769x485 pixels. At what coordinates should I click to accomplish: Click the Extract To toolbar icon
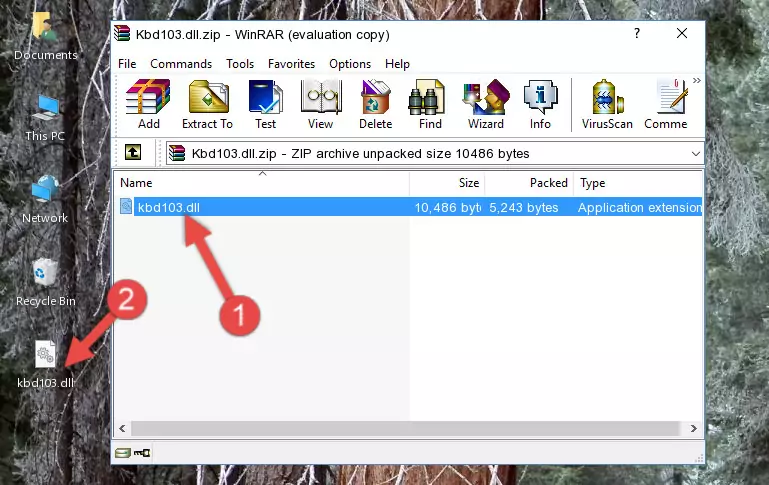207,104
